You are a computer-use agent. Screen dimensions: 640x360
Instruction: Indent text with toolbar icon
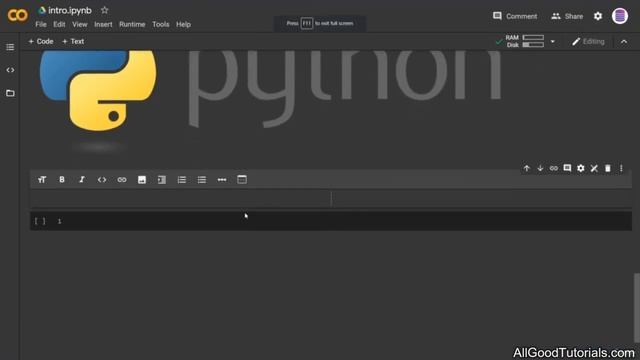pyautogui.click(x=162, y=180)
